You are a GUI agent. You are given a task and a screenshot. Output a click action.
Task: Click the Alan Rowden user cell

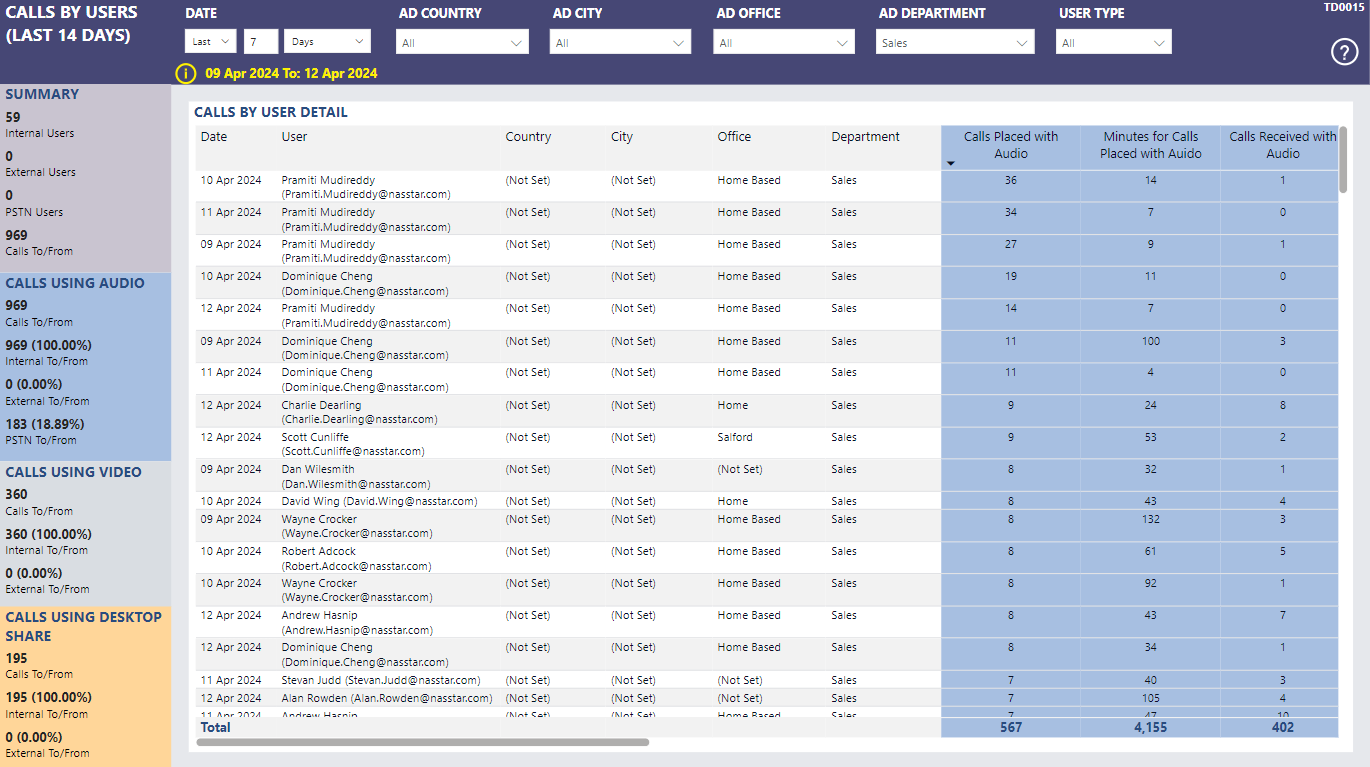coord(386,698)
